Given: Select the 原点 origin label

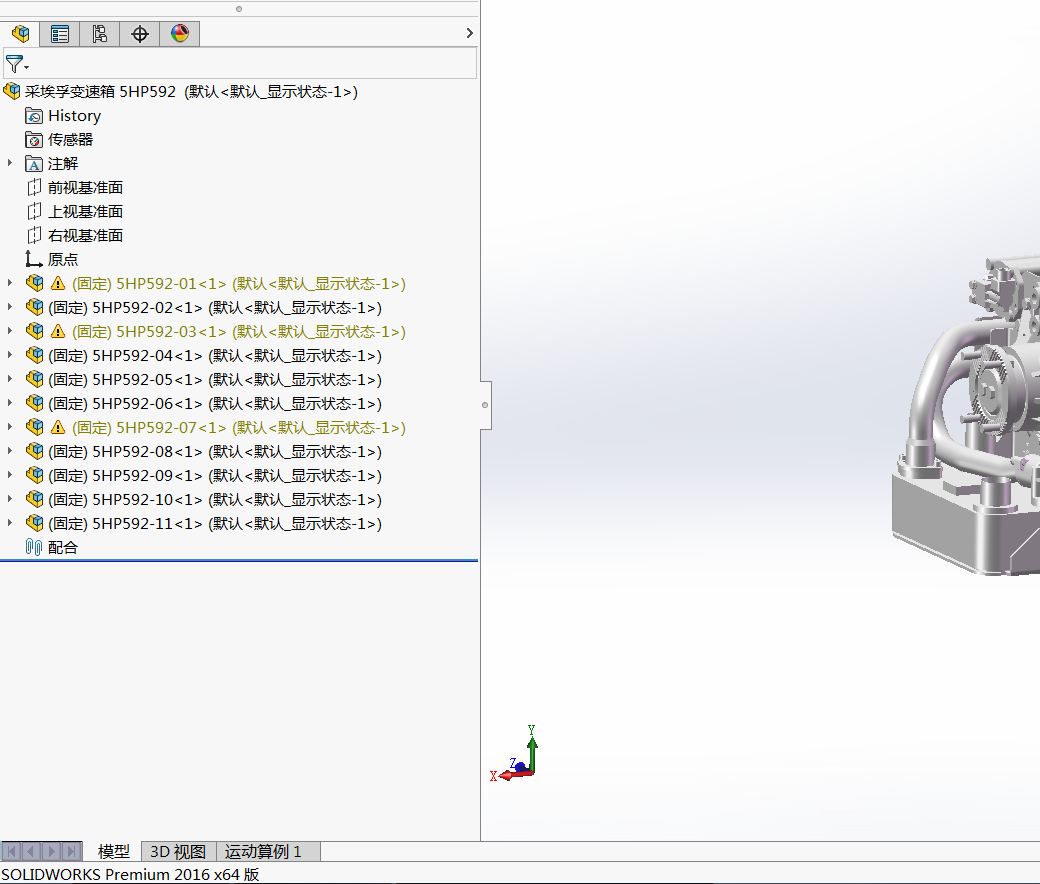Looking at the screenshot, I should coord(62,259).
